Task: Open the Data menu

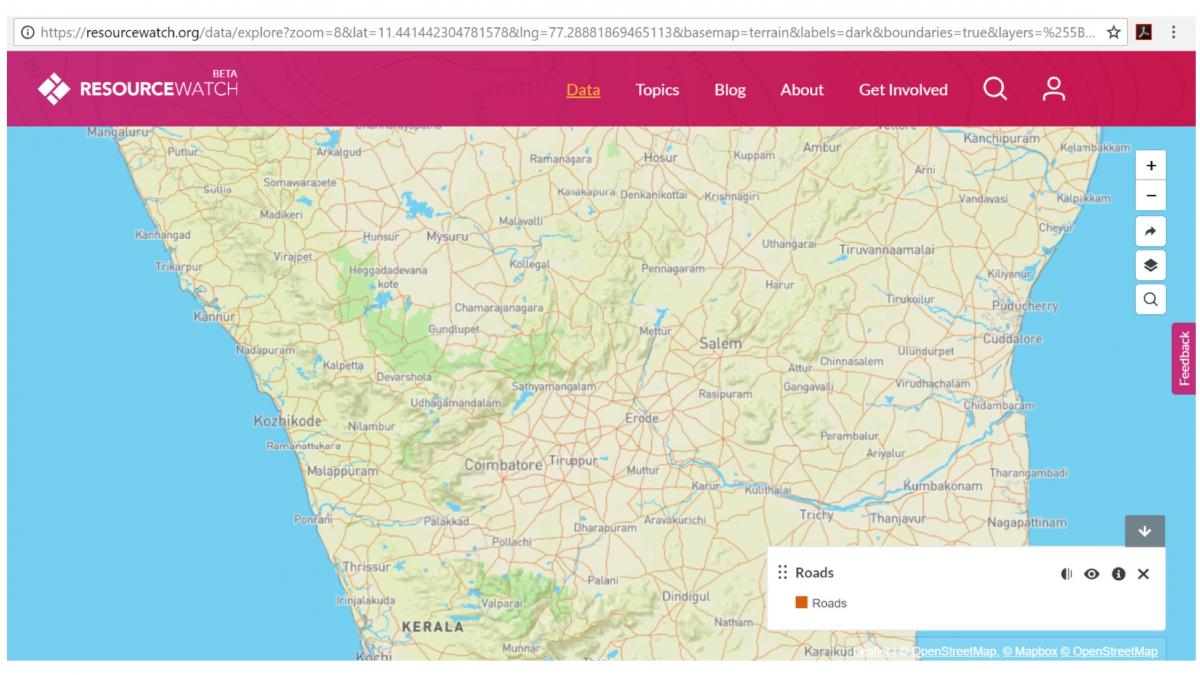Action: [583, 90]
